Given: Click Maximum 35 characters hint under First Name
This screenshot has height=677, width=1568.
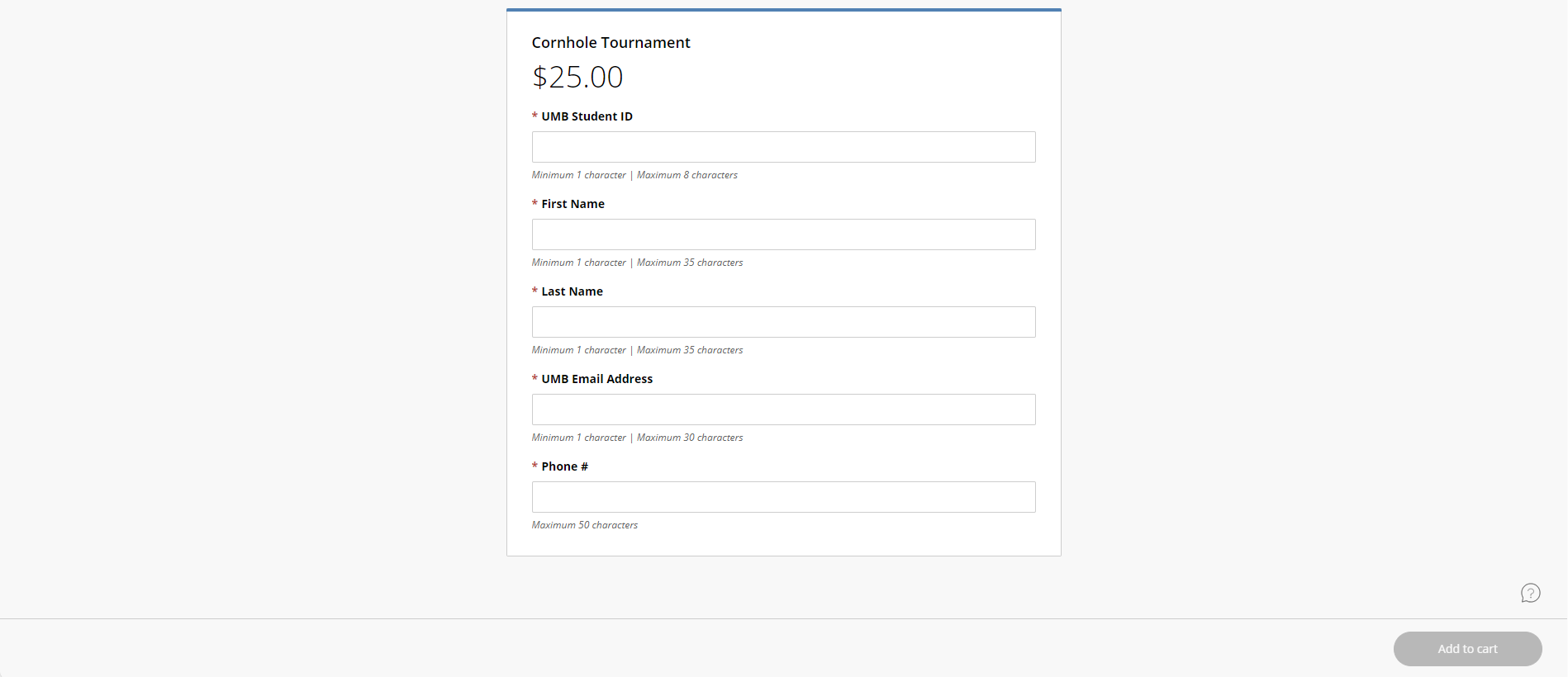Looking at the screenshot, I should [690, 263].
